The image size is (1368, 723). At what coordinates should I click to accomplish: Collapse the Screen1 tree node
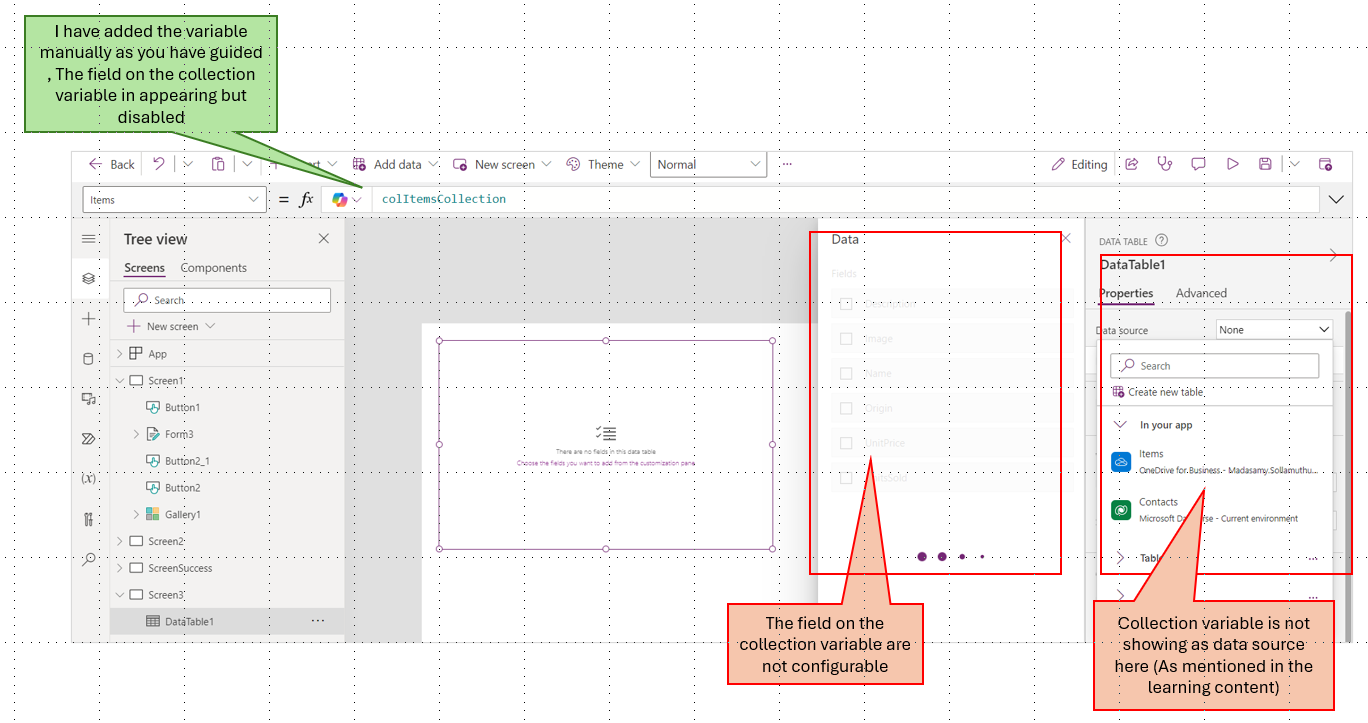tap(119, 380)
